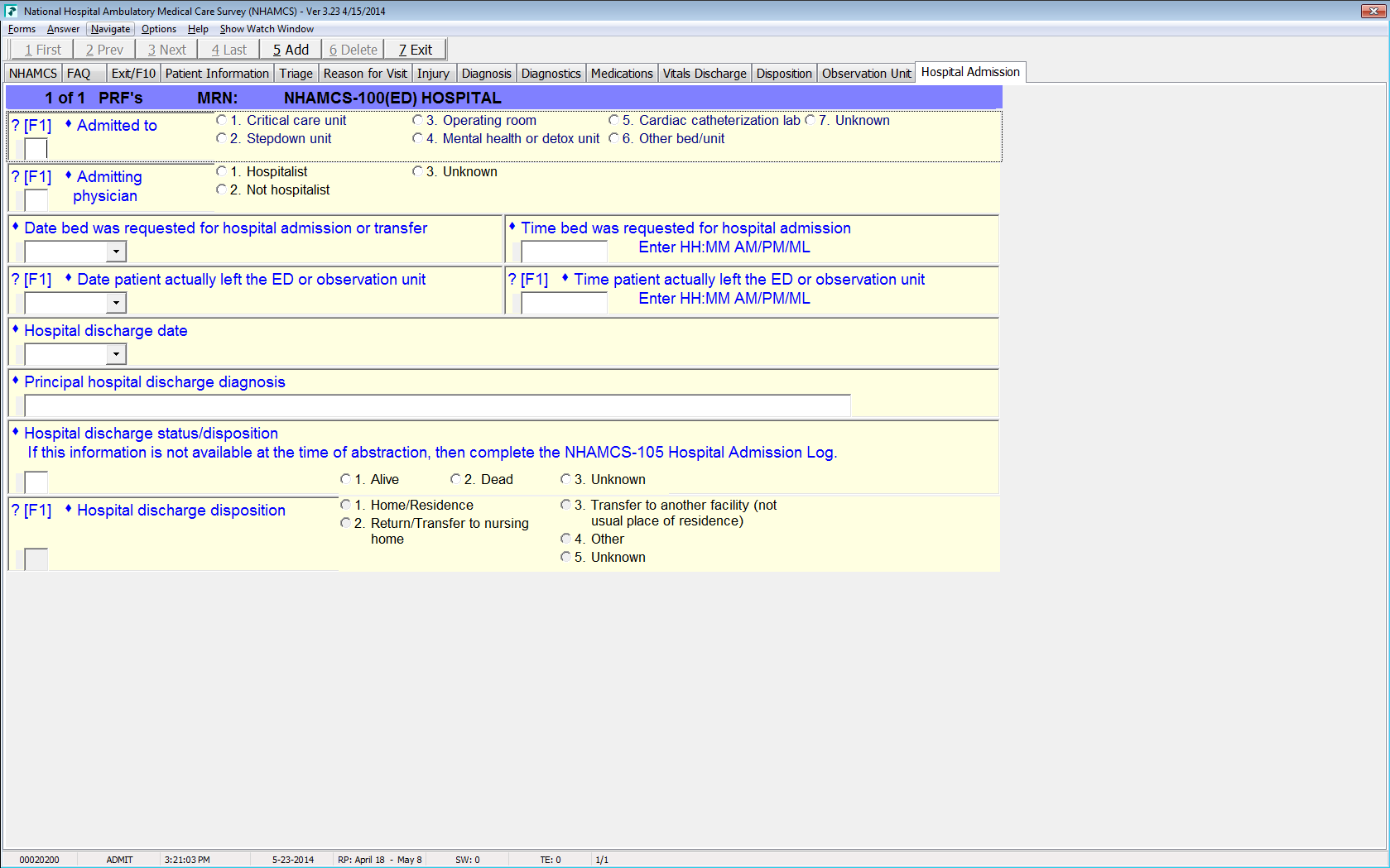Mark discharge status as Alive
Image resolution: width=1390 pixels, height=868 pixels.
[346, 479]
